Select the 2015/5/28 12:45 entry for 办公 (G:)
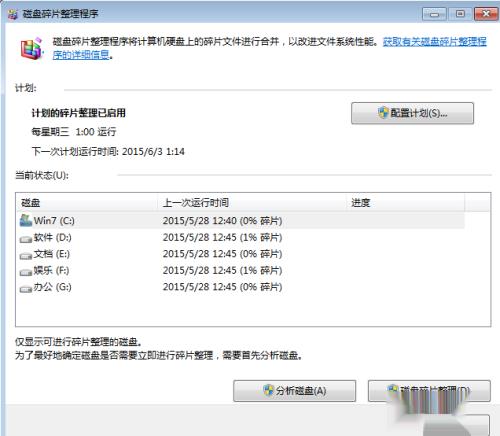Image resolution: width=500 pixels, height=436 pixels. point(222,287)
